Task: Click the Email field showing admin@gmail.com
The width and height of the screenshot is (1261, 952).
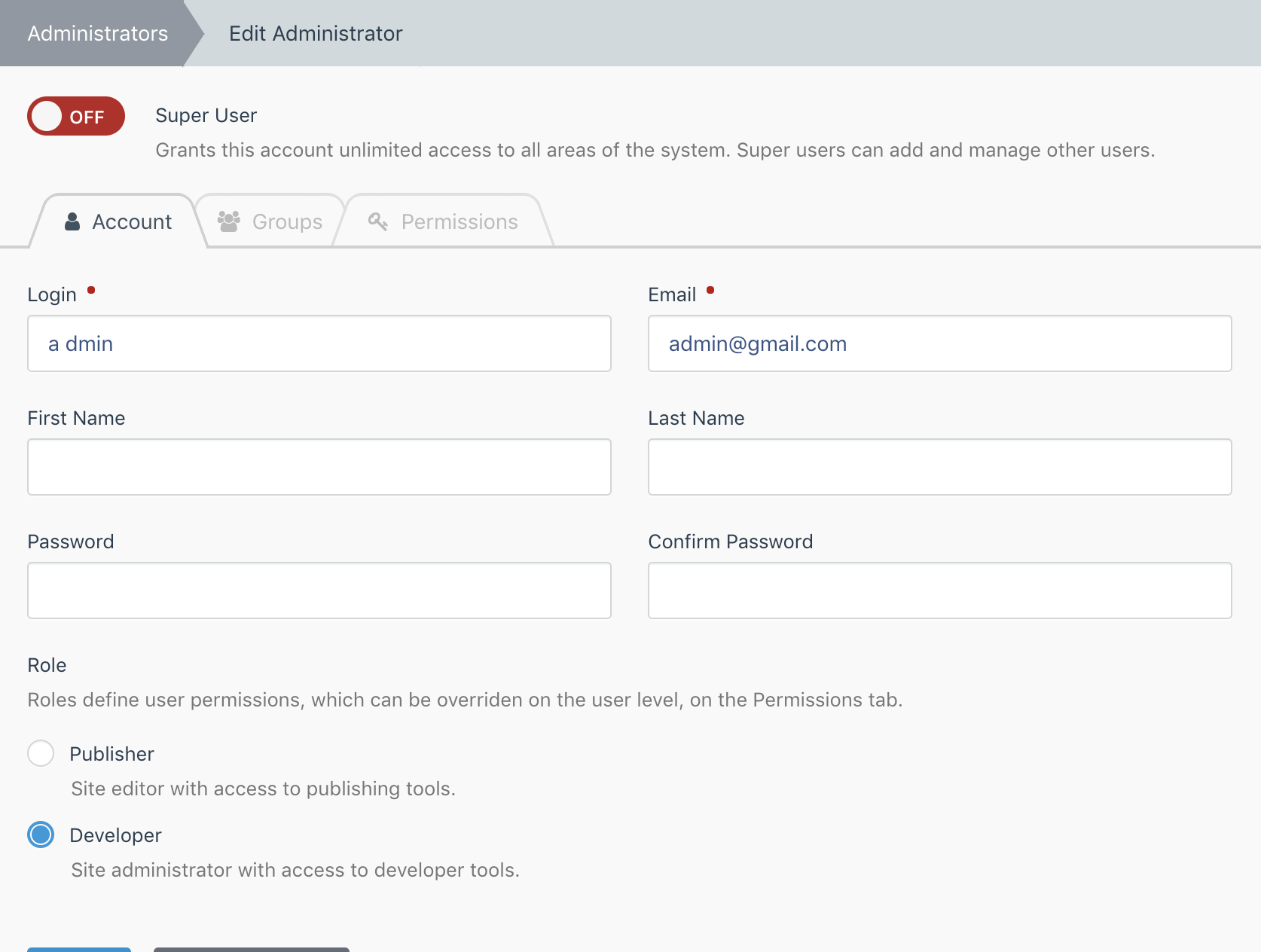Action: tap(939, 343)
